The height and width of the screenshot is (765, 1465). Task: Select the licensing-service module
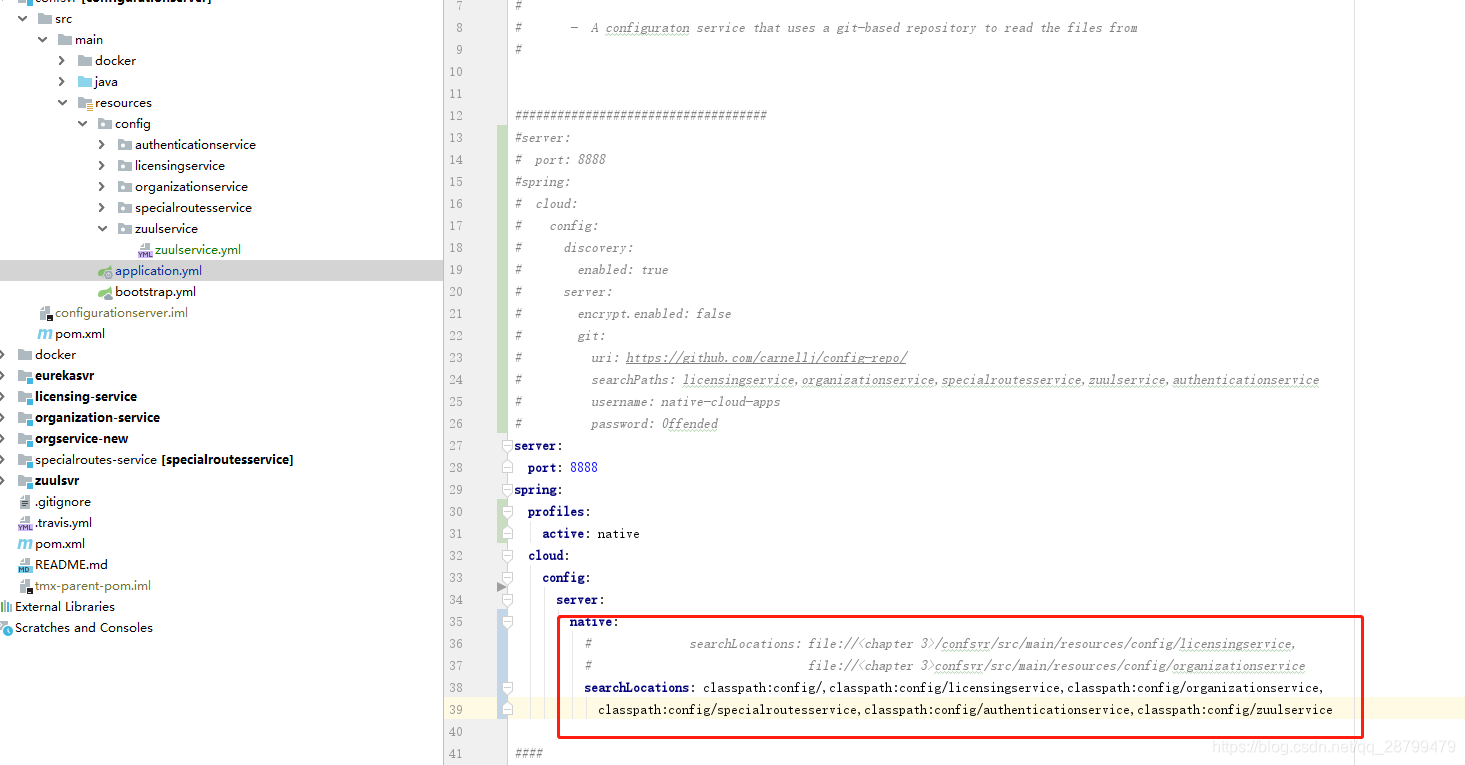pos(86,397)
